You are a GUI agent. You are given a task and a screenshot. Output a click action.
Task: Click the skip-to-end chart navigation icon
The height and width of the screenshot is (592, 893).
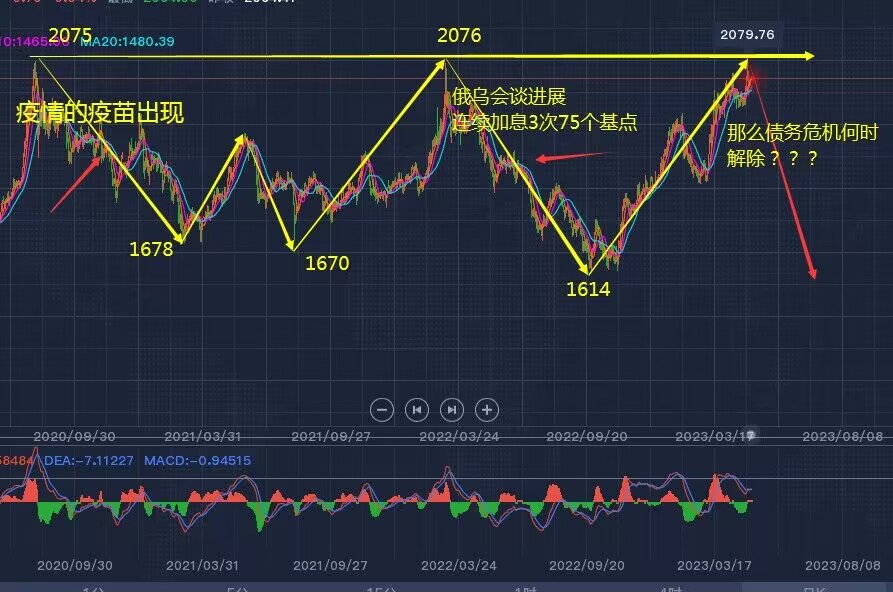coord(452,410)
